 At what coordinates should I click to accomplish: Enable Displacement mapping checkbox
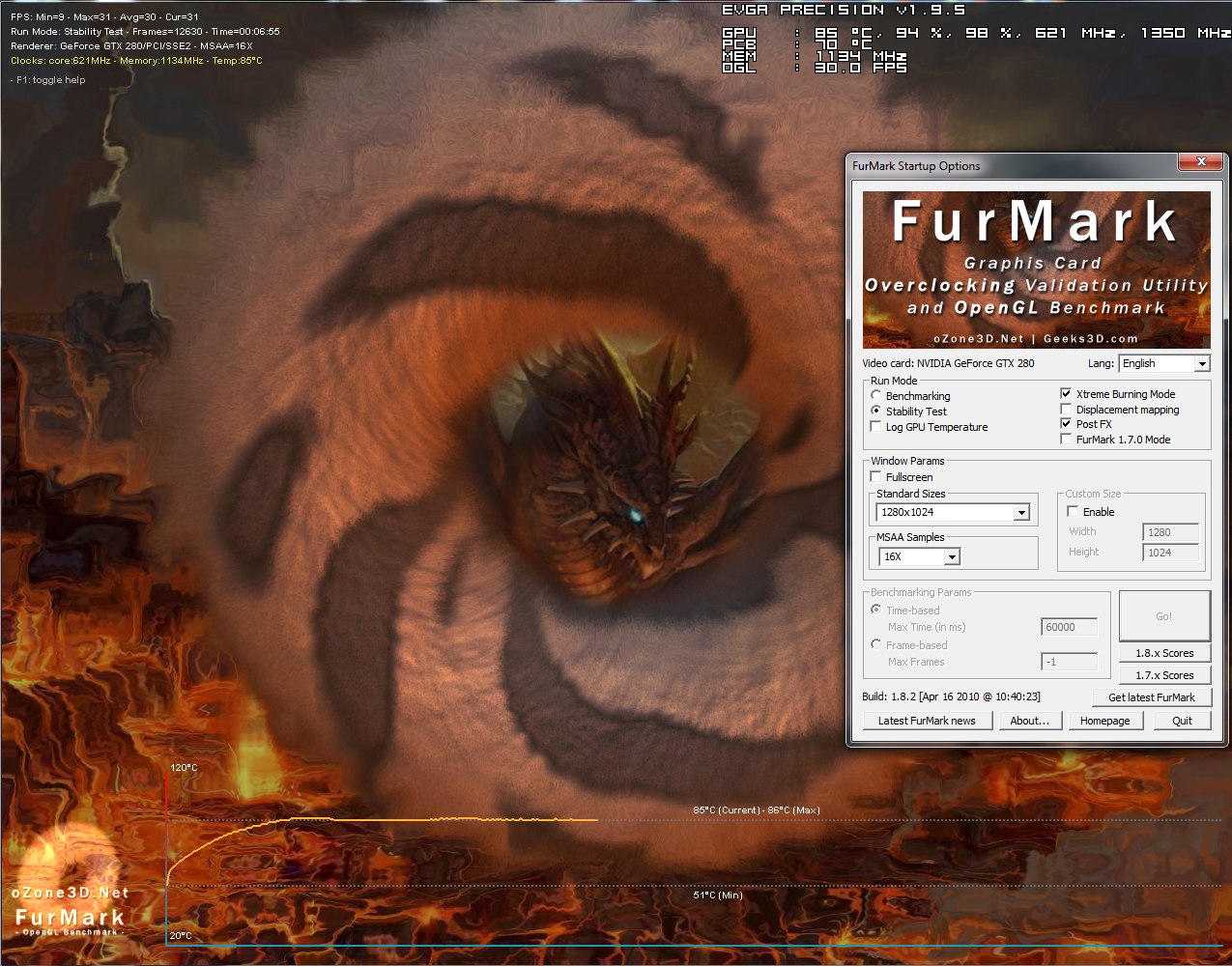1066,410
